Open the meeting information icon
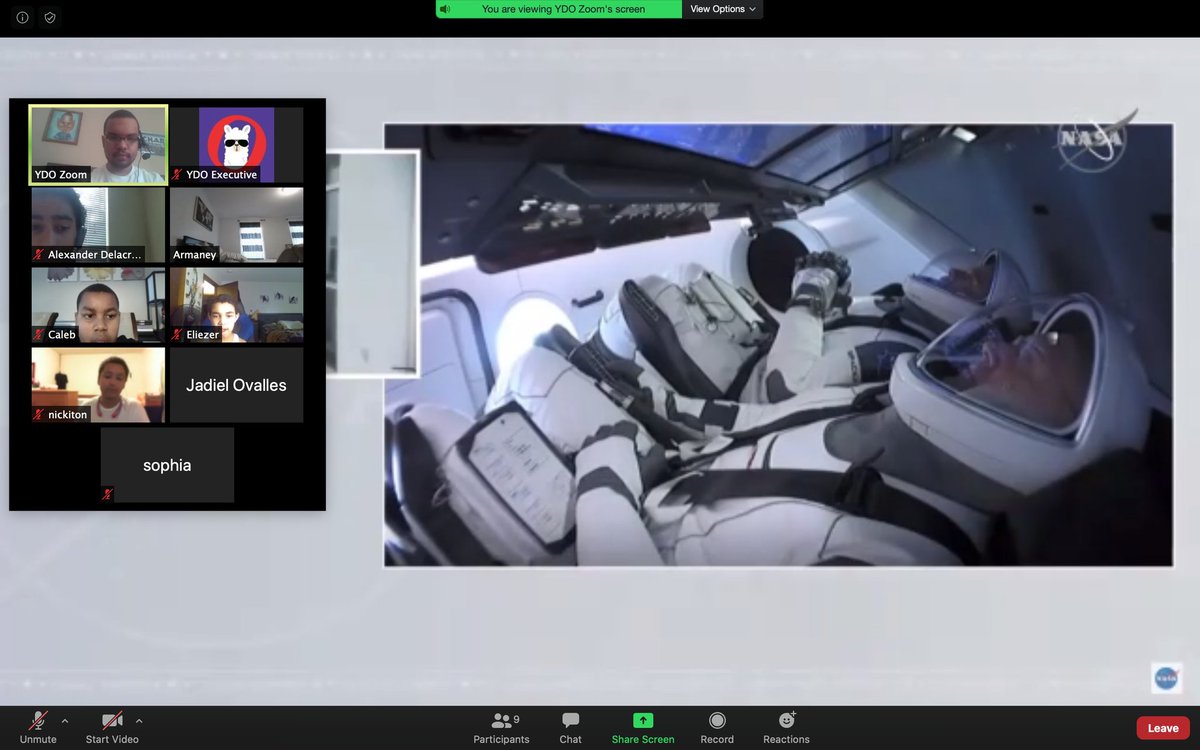Screen dimensions: 1200x750 (x=23, y=17)
